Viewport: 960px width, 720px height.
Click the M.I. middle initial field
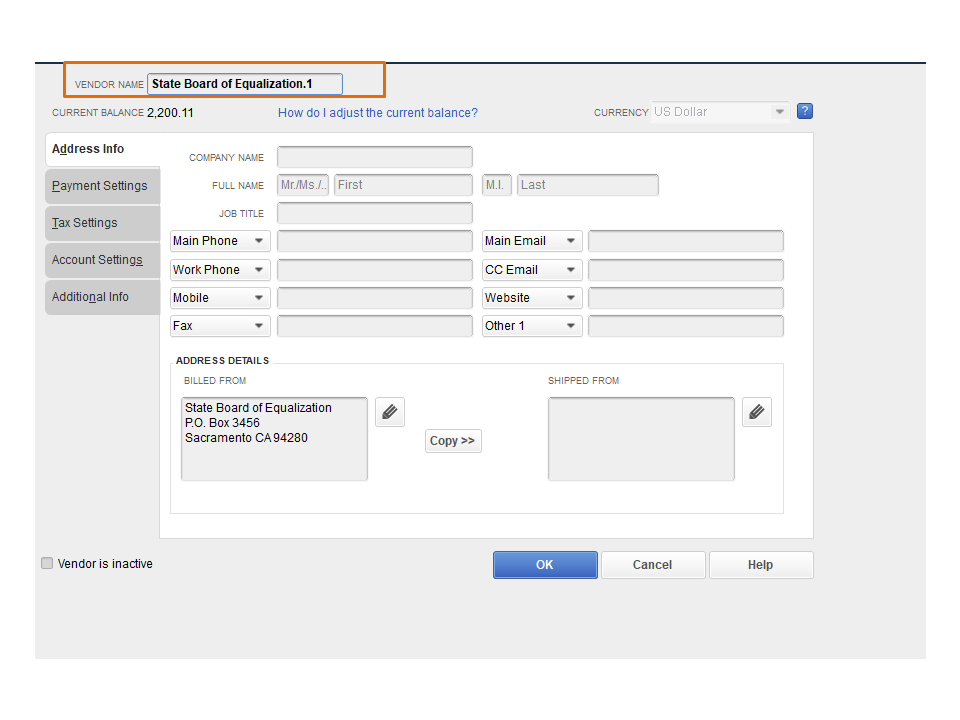(x=497, y=185)
